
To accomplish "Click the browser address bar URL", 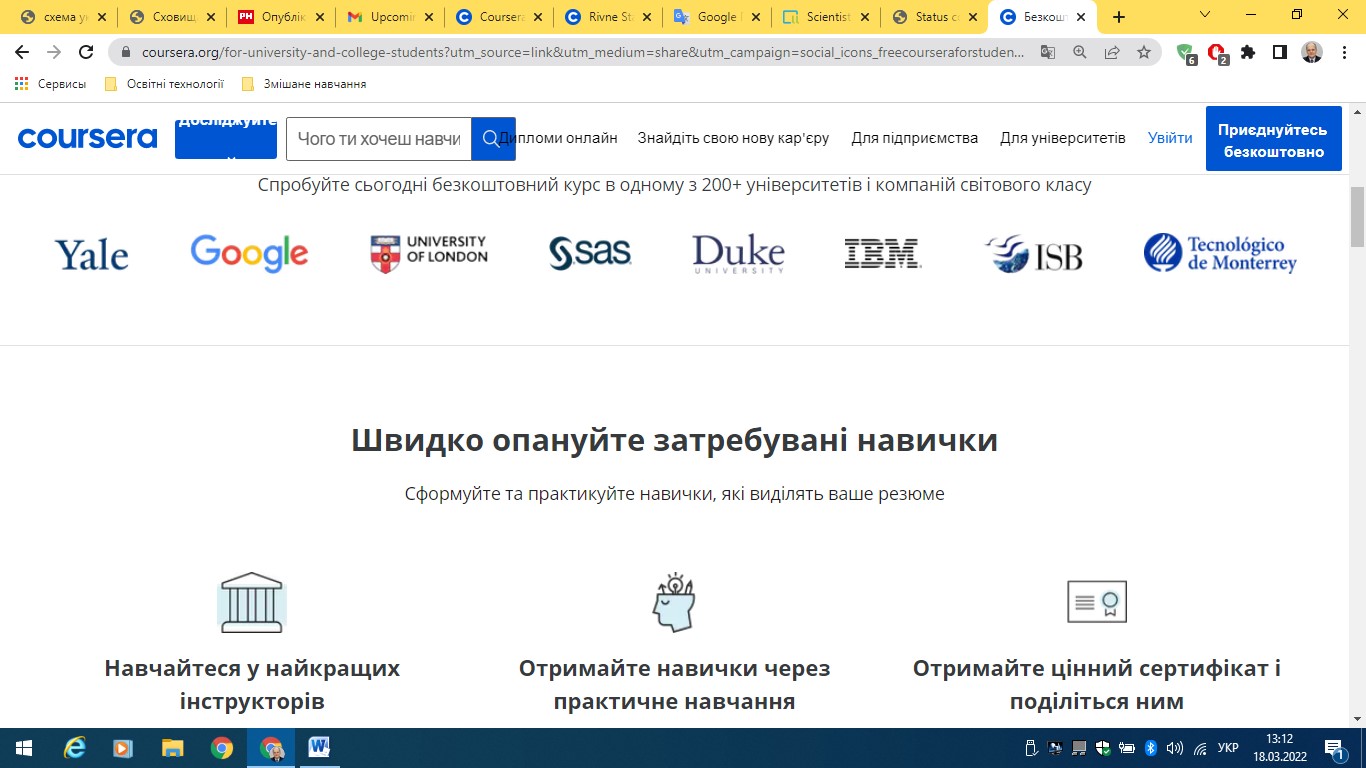I will click(583, 52).
